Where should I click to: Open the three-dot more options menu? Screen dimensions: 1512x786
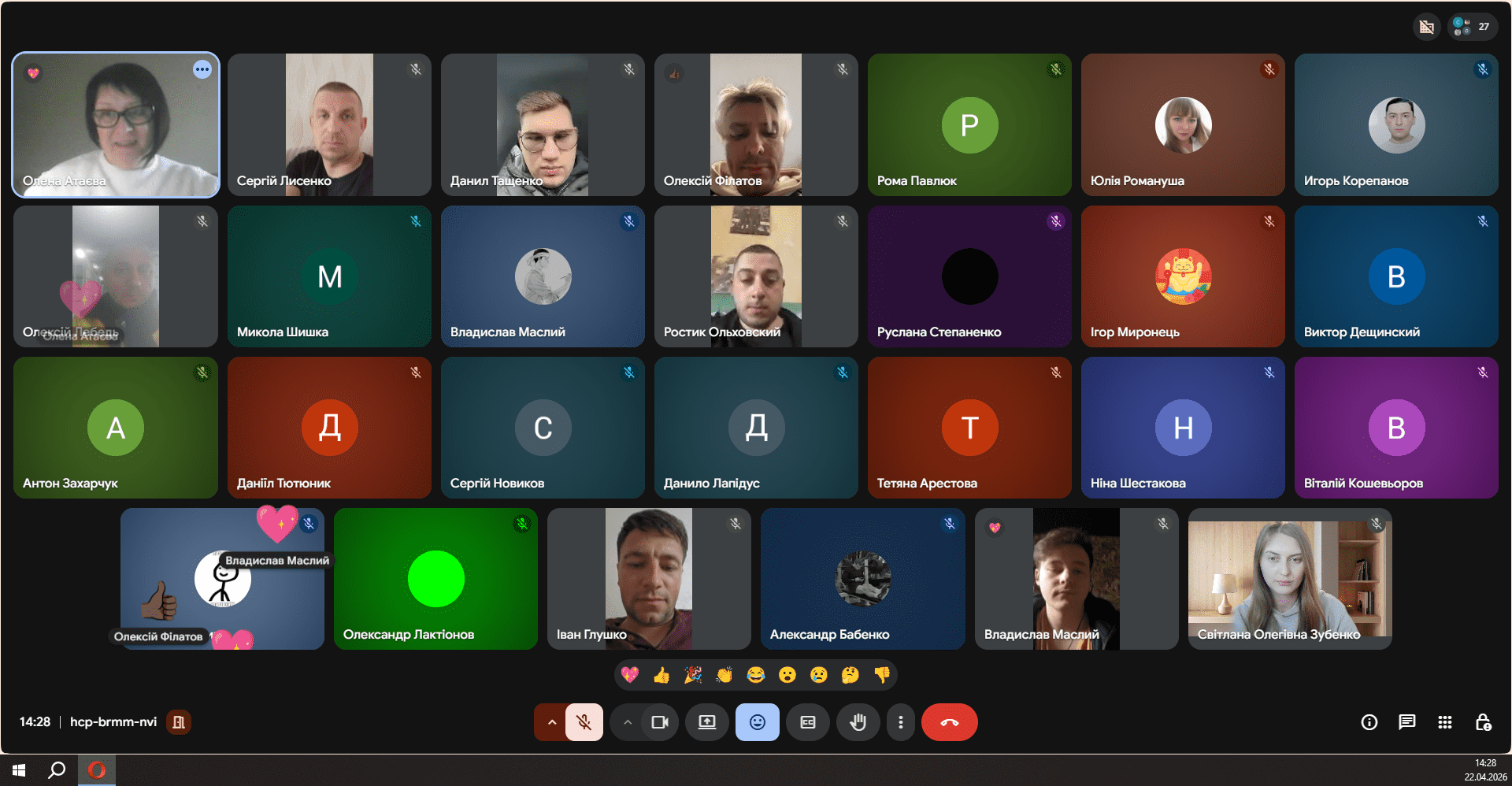coord(900,722)
